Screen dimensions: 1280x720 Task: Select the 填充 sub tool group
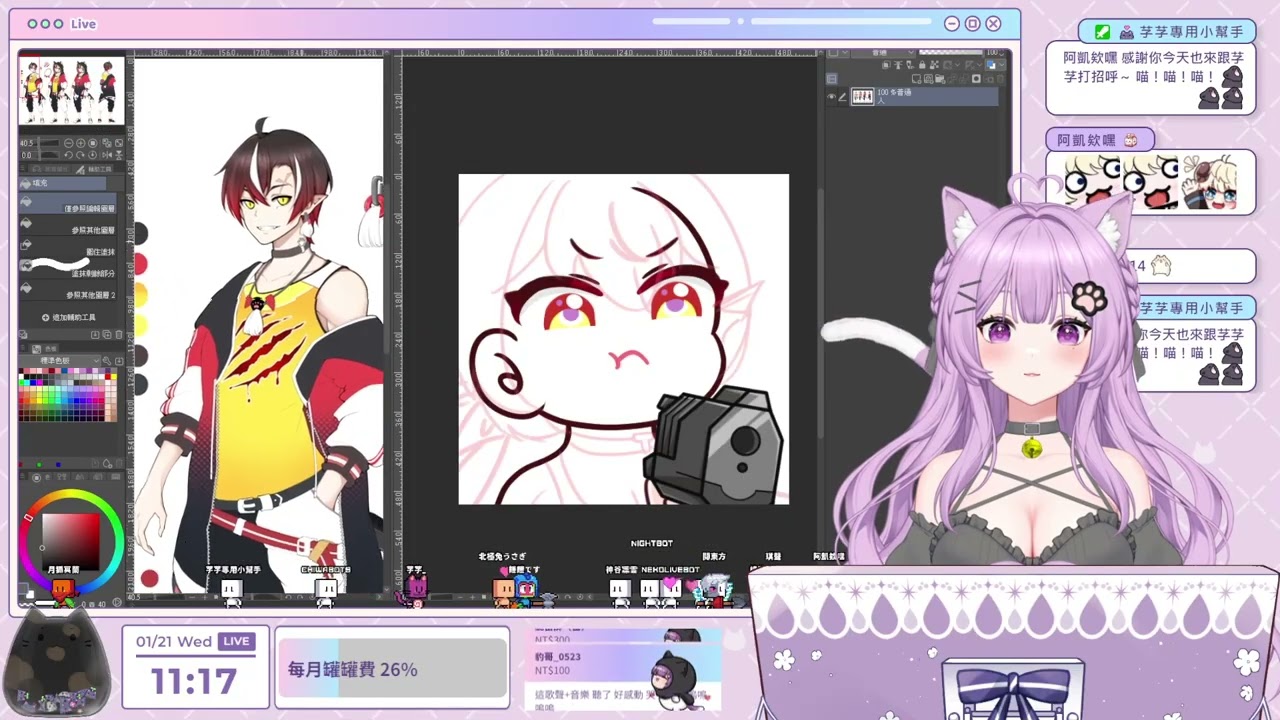pyautogui.click(x=62, y=183)
